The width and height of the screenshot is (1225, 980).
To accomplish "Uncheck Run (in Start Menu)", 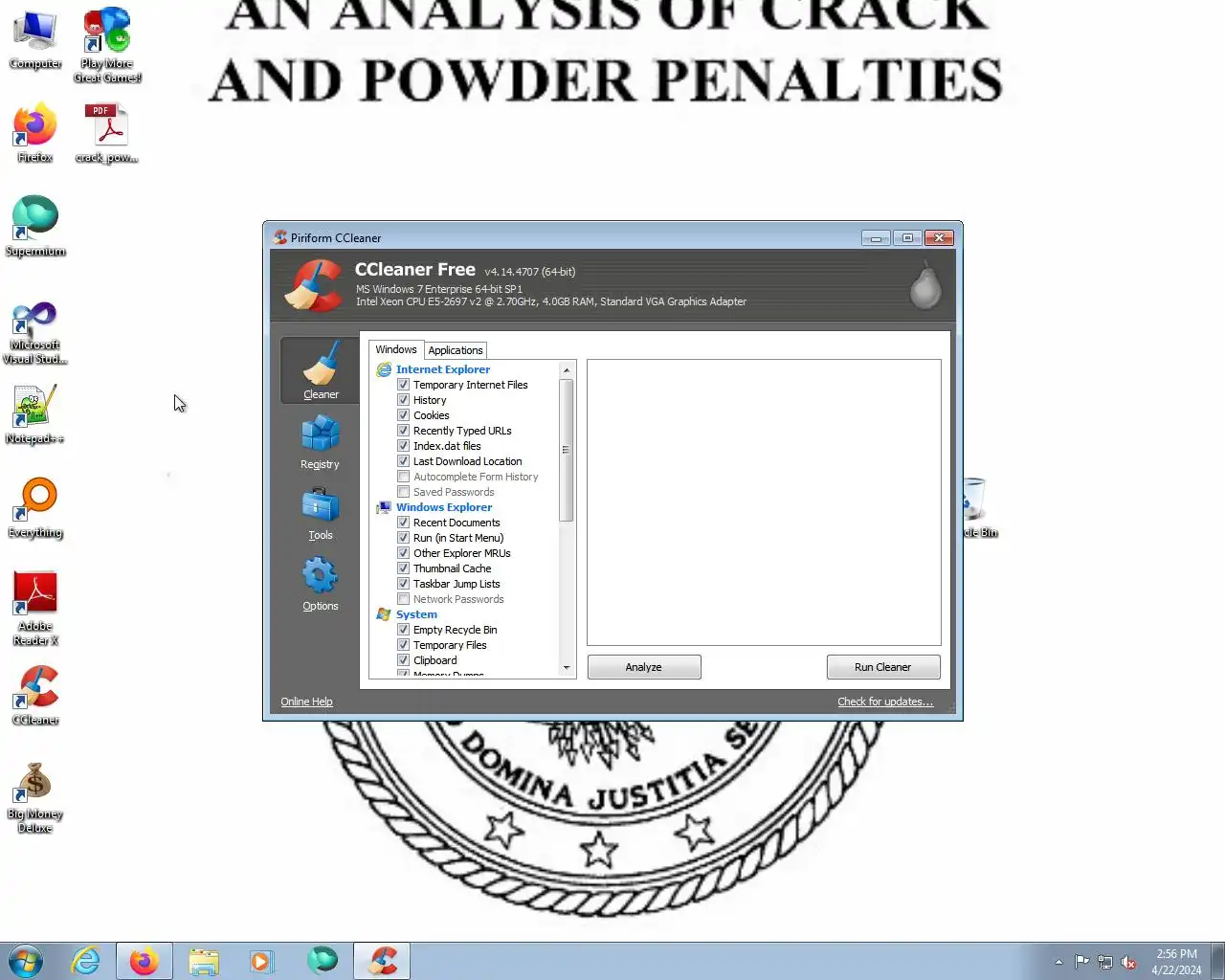I will [x=404, y=538].
